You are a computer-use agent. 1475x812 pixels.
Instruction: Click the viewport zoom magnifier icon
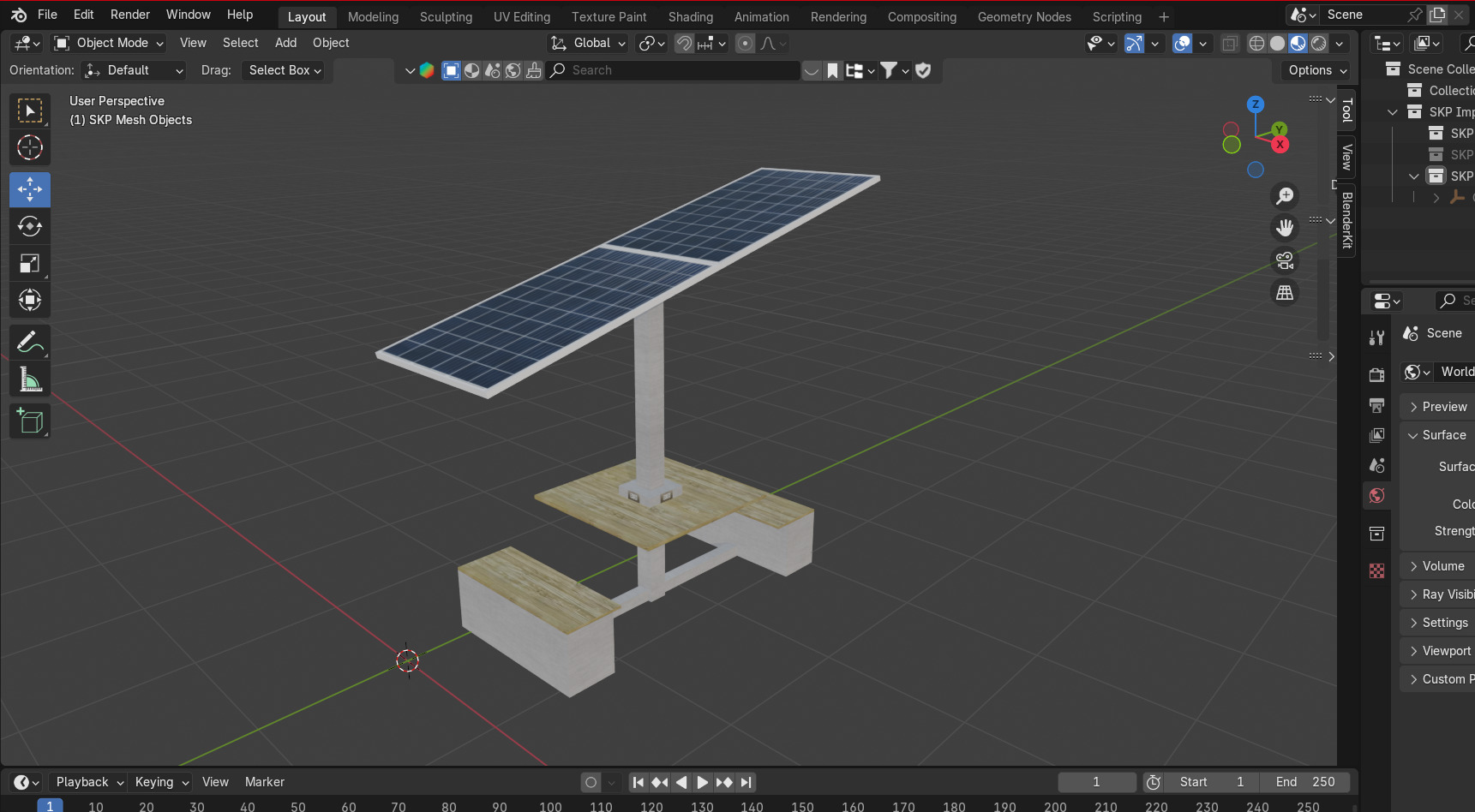1285,196
